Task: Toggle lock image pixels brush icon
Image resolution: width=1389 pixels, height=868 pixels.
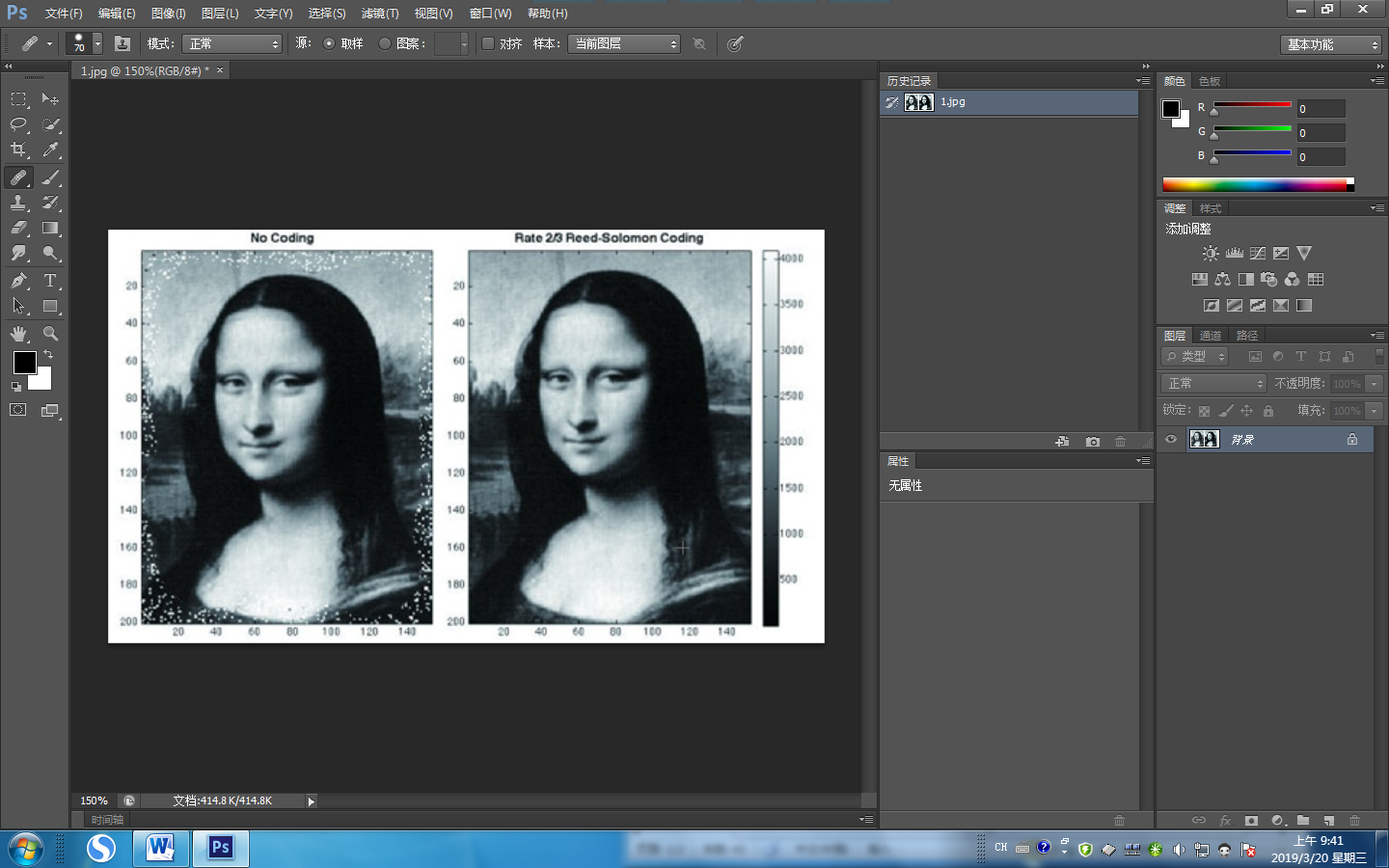Action: (1225, 411)
